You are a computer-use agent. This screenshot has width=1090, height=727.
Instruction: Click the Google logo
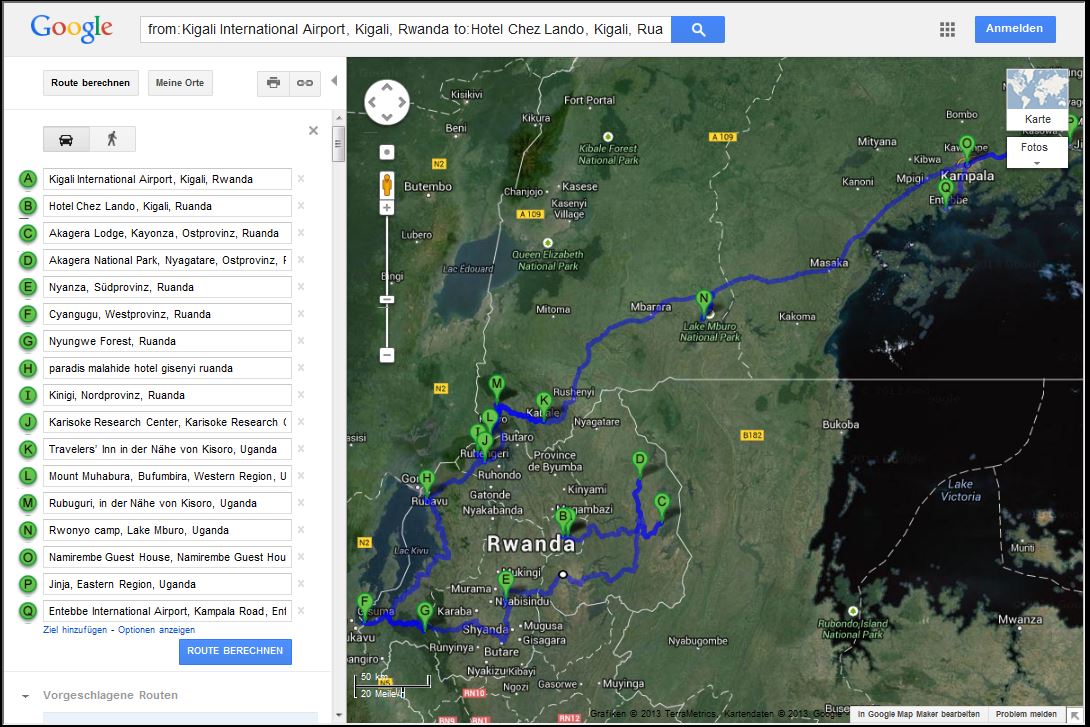(x=72, y=28)
